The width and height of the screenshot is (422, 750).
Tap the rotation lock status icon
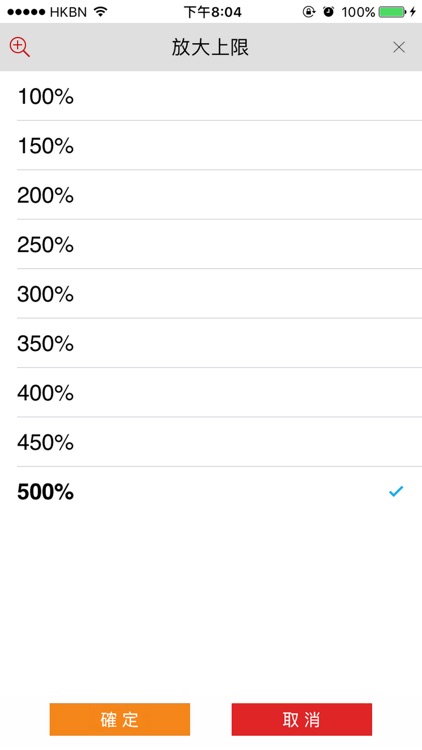pyautogui.click(x=309, y=12)
